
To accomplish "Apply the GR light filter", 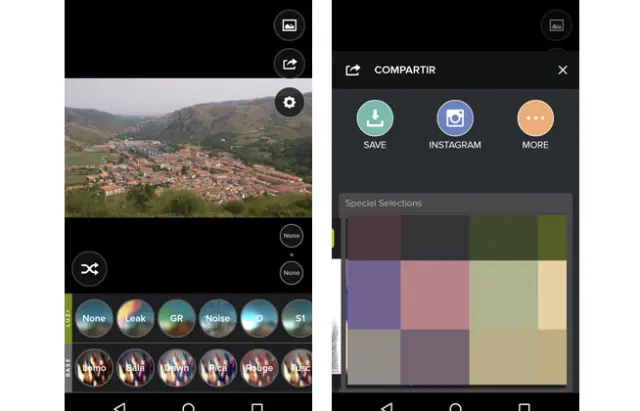I will pos(177,318).
